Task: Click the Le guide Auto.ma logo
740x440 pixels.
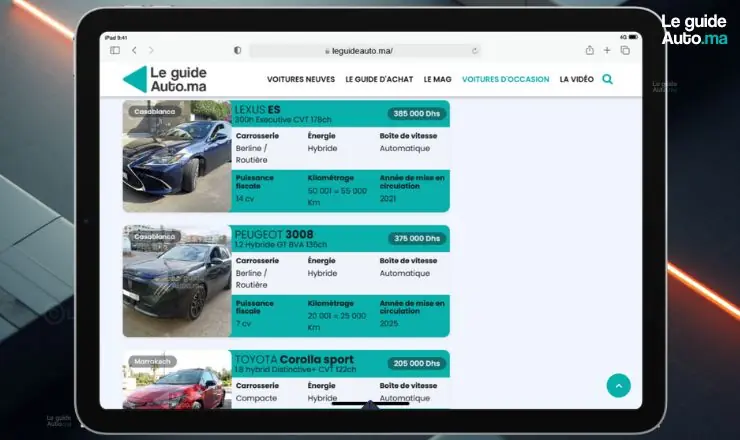Action: coord(165,79)
